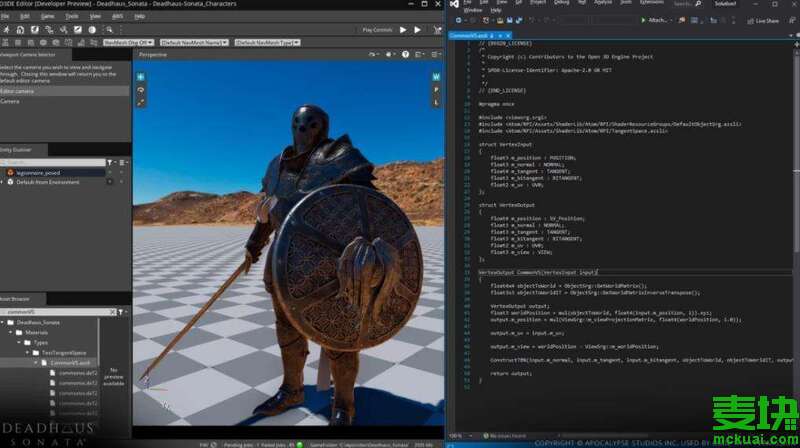The image size is (800, 448).
Task: Open the Entity Outliner filter icon
Action: point(110,163)
